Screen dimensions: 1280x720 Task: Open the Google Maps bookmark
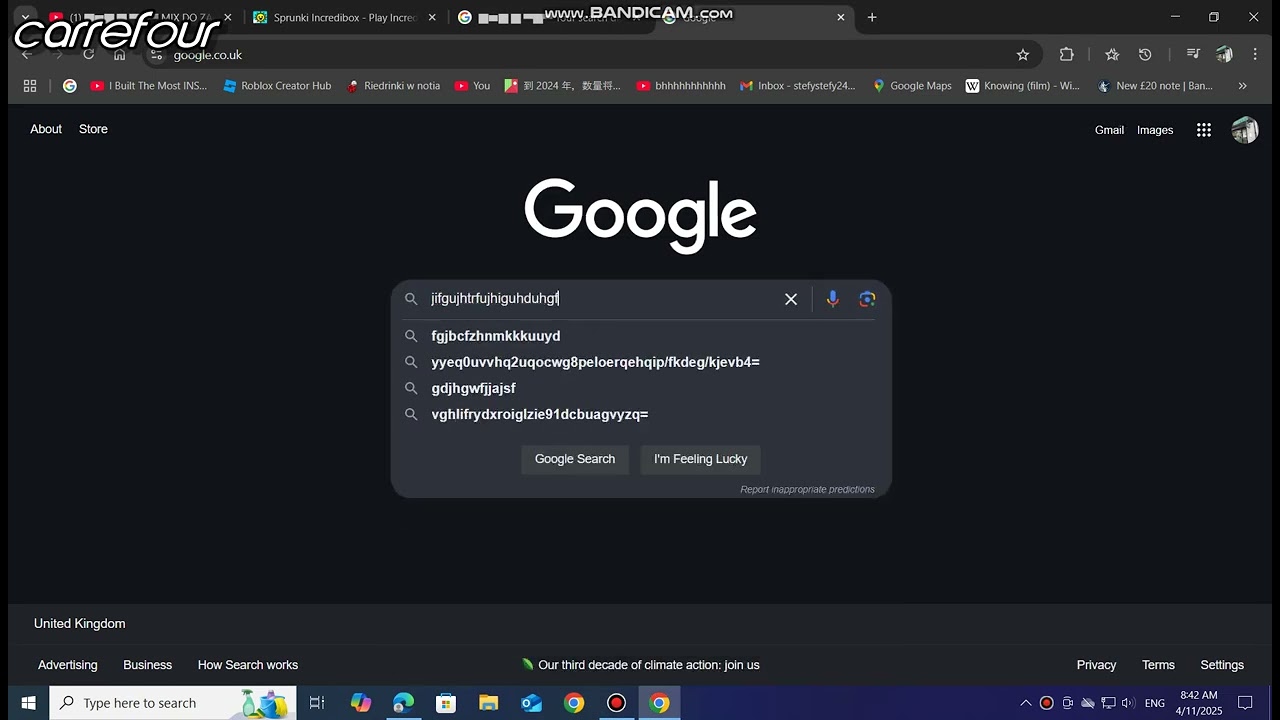(x=912, y=86)
